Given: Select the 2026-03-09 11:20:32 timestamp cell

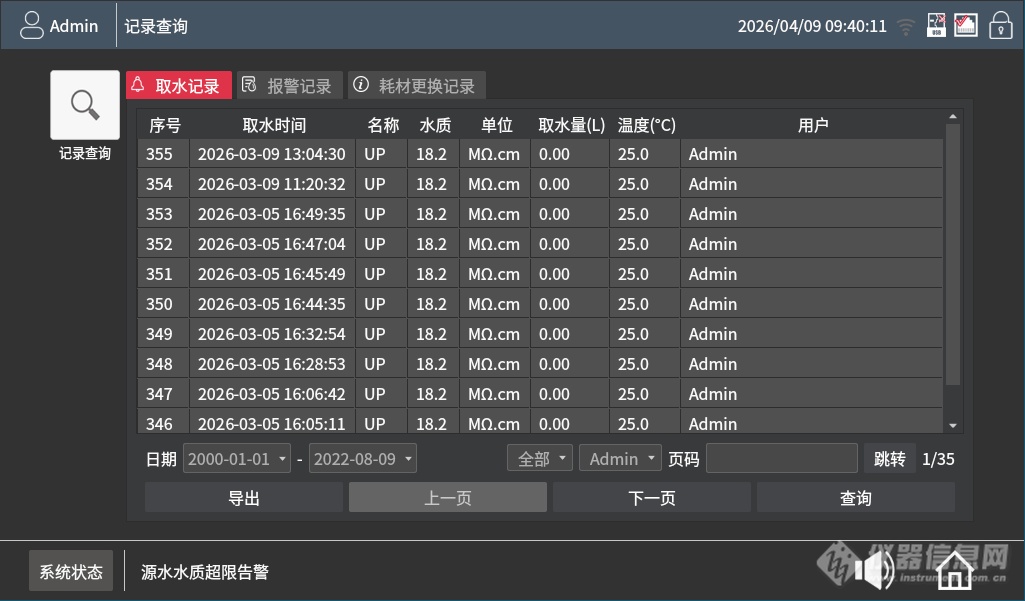Looking at the screenshot, I should click(x=272, y=184).
